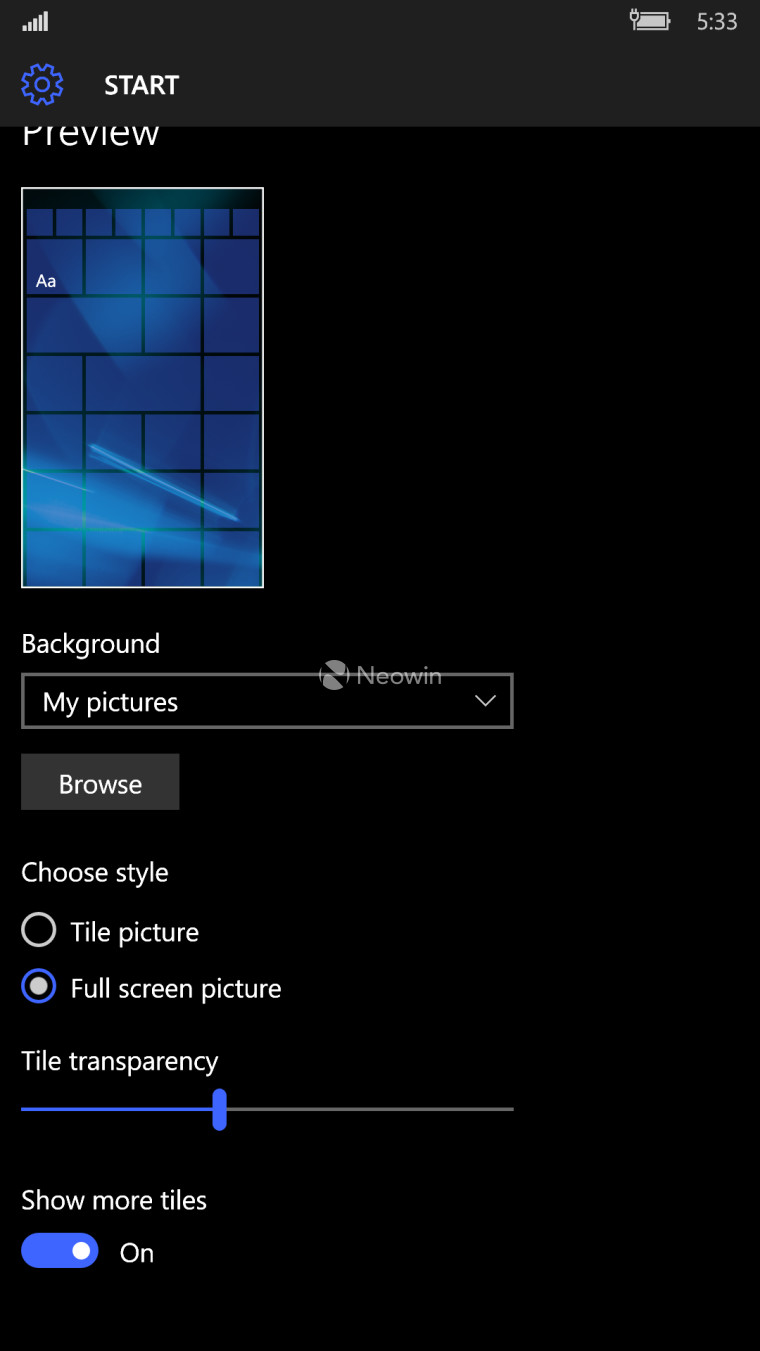Click the Show more tiles heading
760x1351 pixels.
114,1200
